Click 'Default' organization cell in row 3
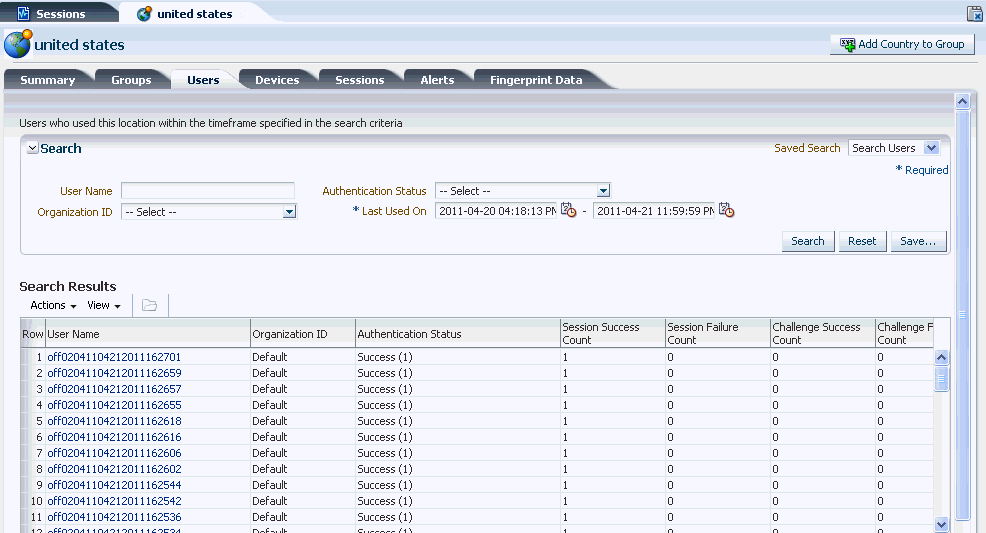The width and height of the screenshot is (986, 533). pyautogui.click(x=269, y=389)
